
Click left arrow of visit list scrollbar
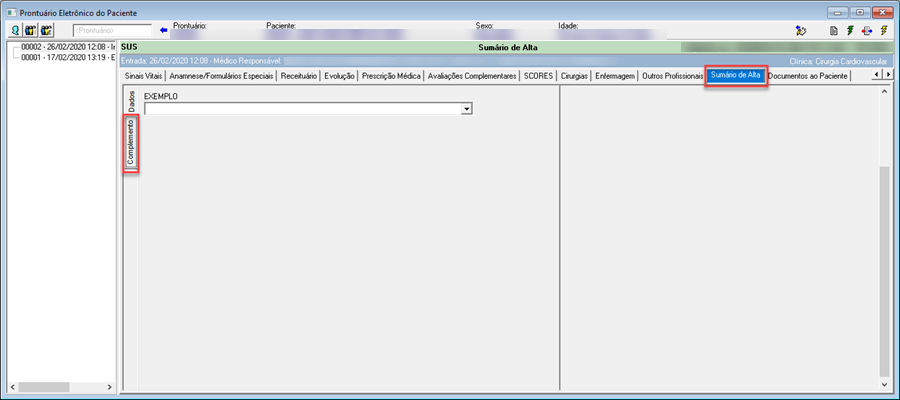13,387
